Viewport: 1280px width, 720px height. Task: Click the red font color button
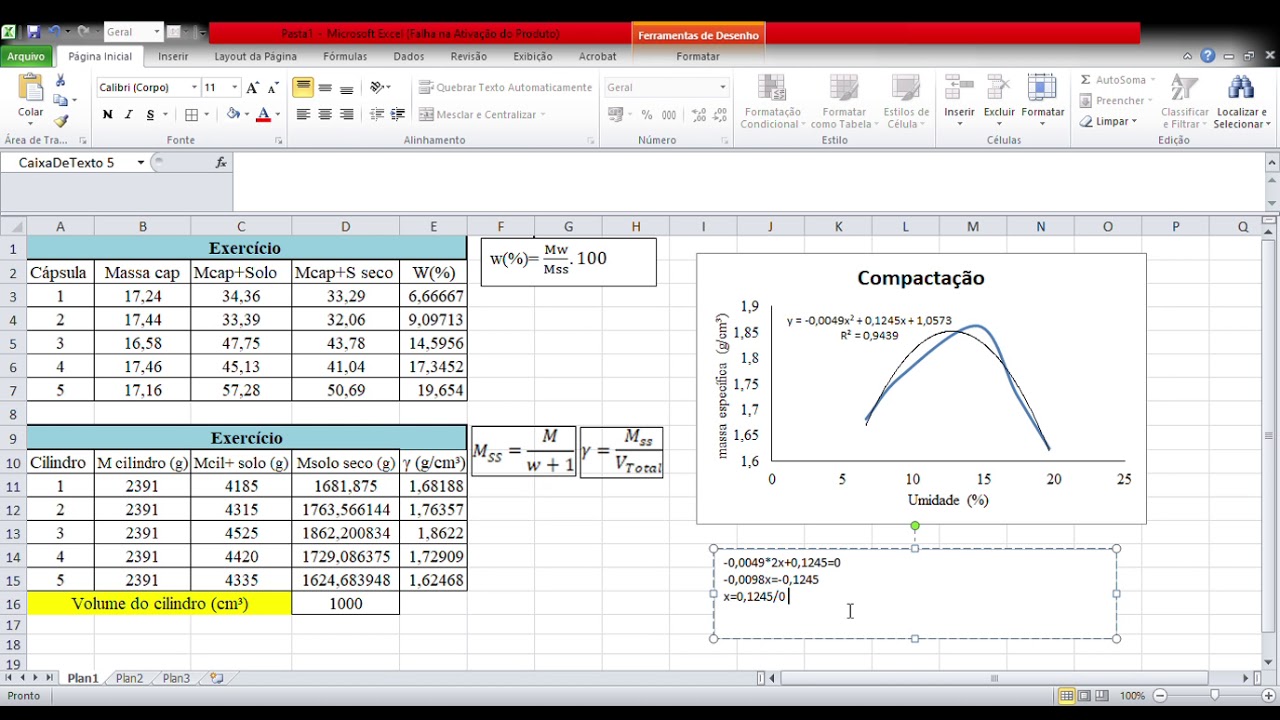[x=263, y=115]
